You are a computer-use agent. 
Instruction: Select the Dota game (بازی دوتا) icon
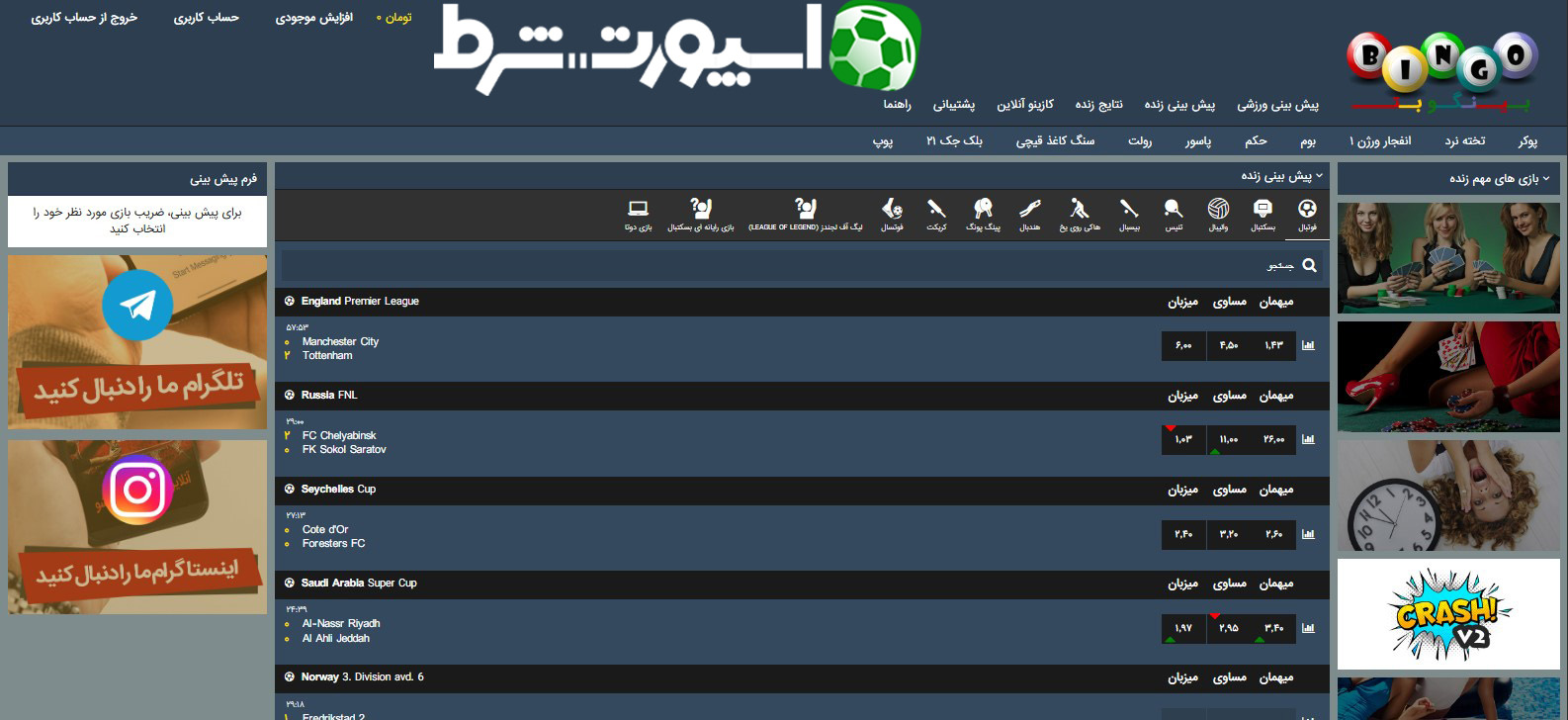coord(638,215)
